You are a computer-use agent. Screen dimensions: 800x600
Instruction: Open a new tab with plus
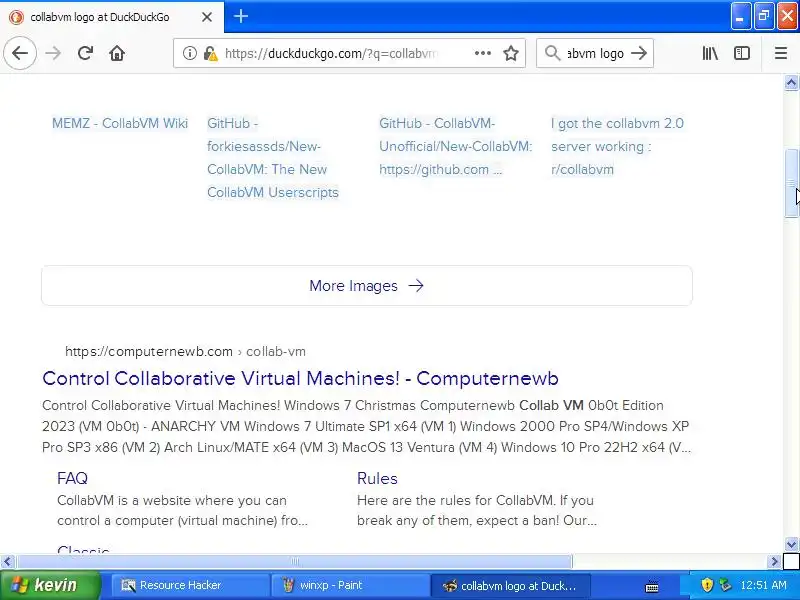tap(241, 16)
